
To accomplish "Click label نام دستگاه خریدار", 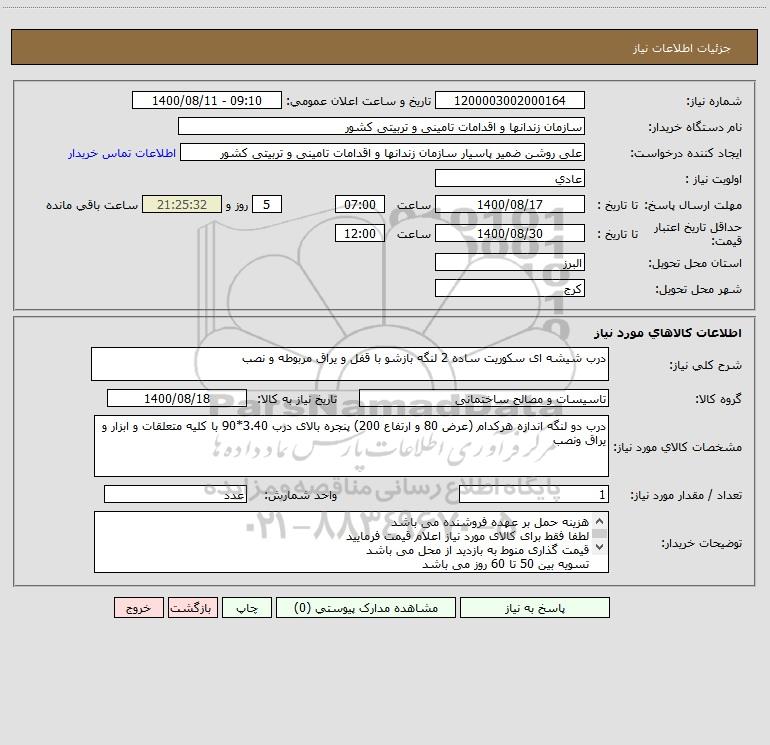I will pyautogui.click(x=695, y=127).
